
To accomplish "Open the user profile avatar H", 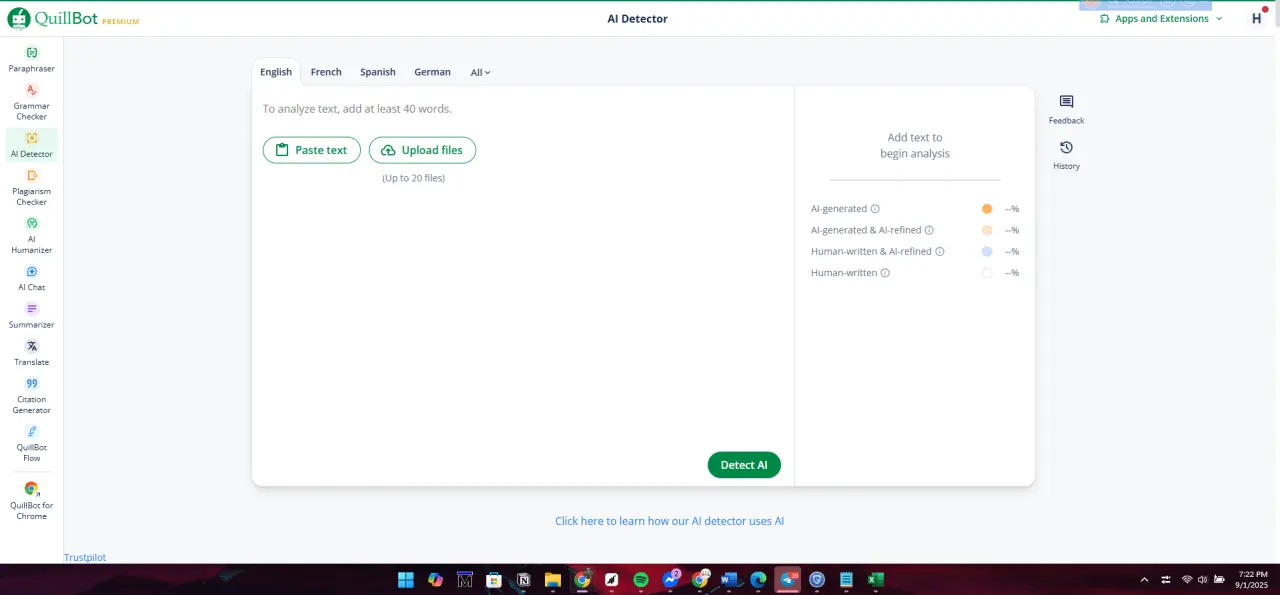I will pyautogui.click(x=1257, y=18).
